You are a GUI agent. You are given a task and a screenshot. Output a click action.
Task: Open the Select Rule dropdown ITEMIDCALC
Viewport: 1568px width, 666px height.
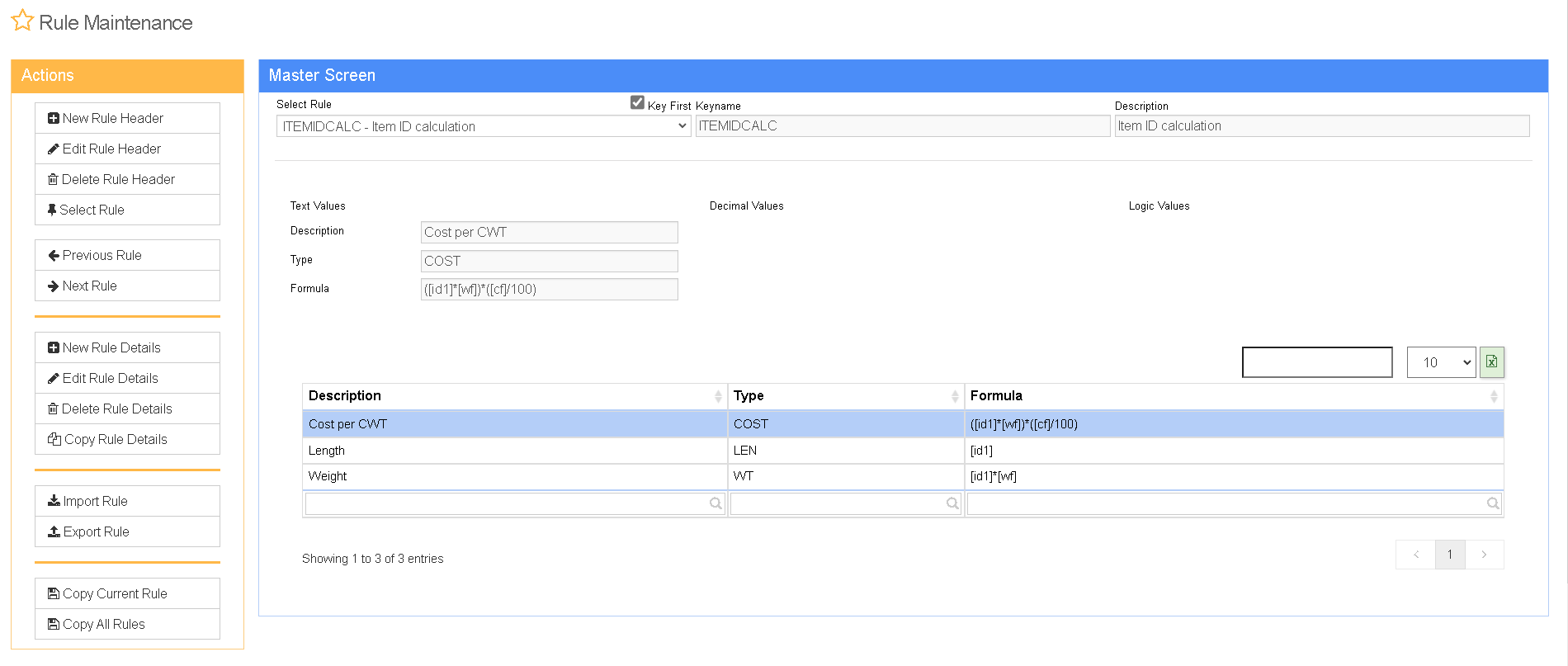point(484,126)
